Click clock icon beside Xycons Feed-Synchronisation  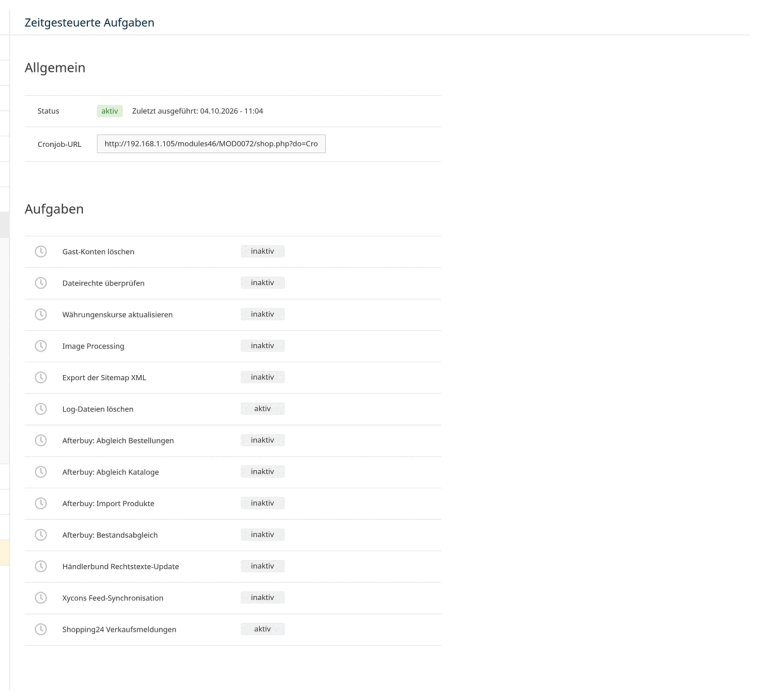(41, 598)
